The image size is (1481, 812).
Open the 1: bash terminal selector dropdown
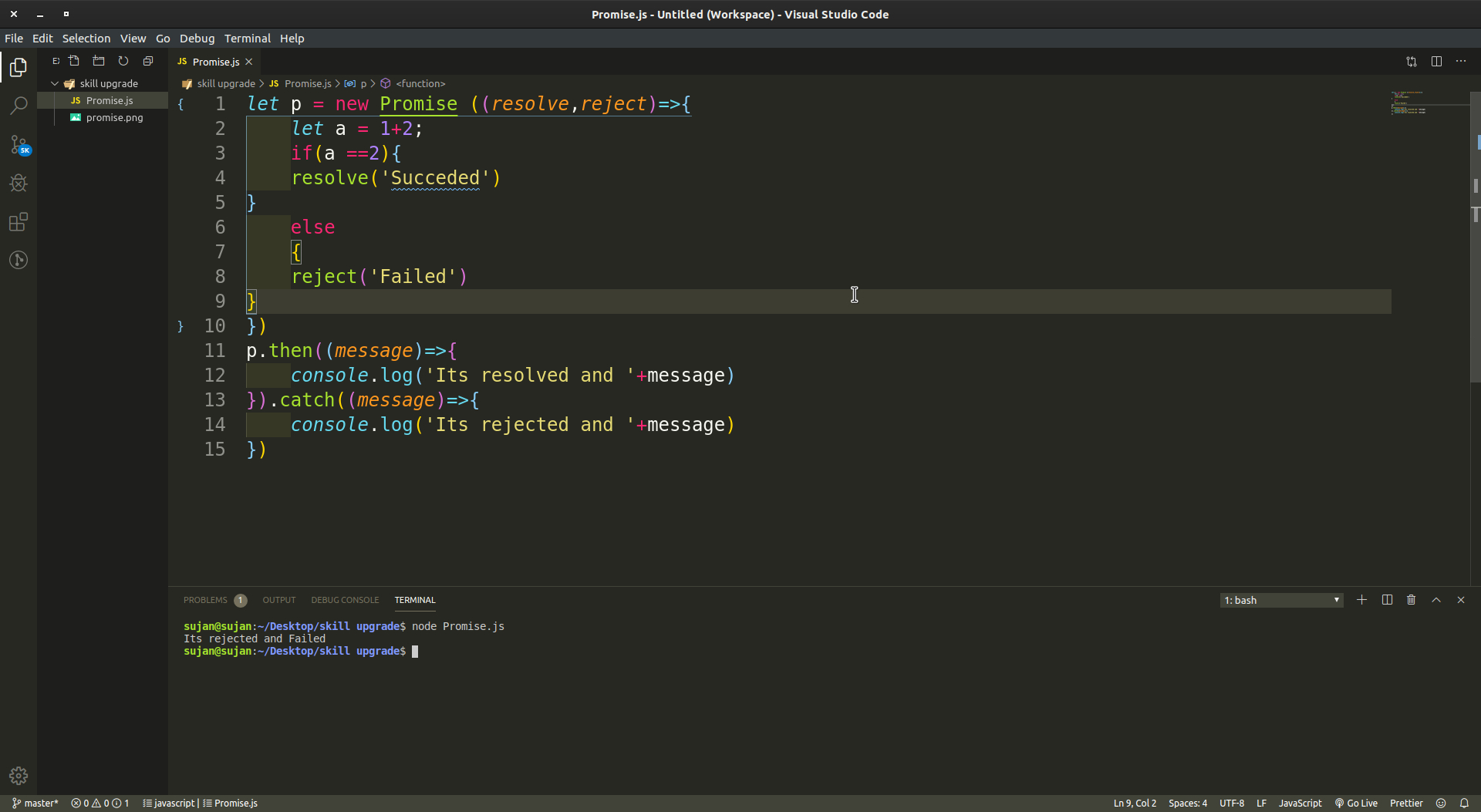[1281, 600]
